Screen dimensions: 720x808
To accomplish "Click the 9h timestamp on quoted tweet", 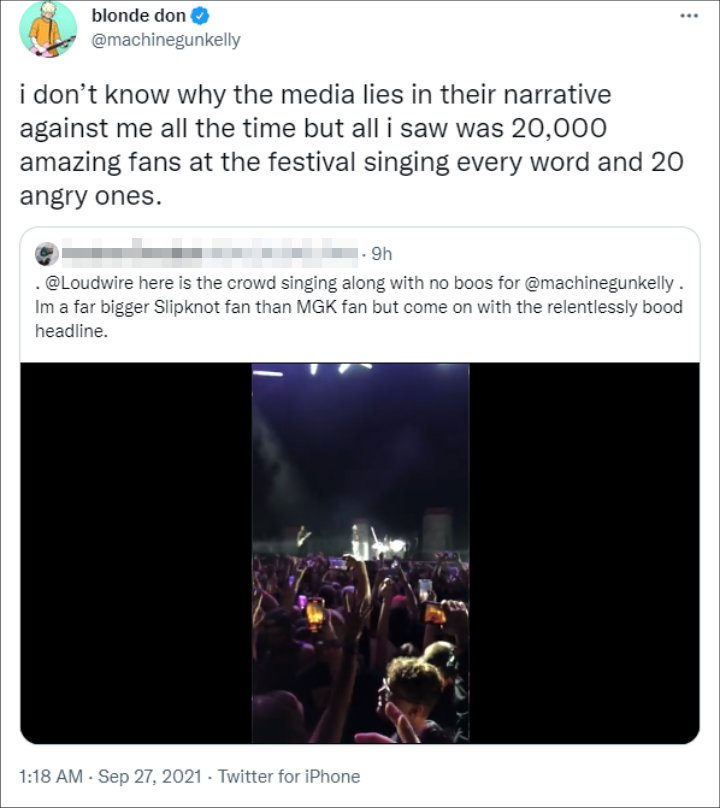I will [x=383, y=254].
